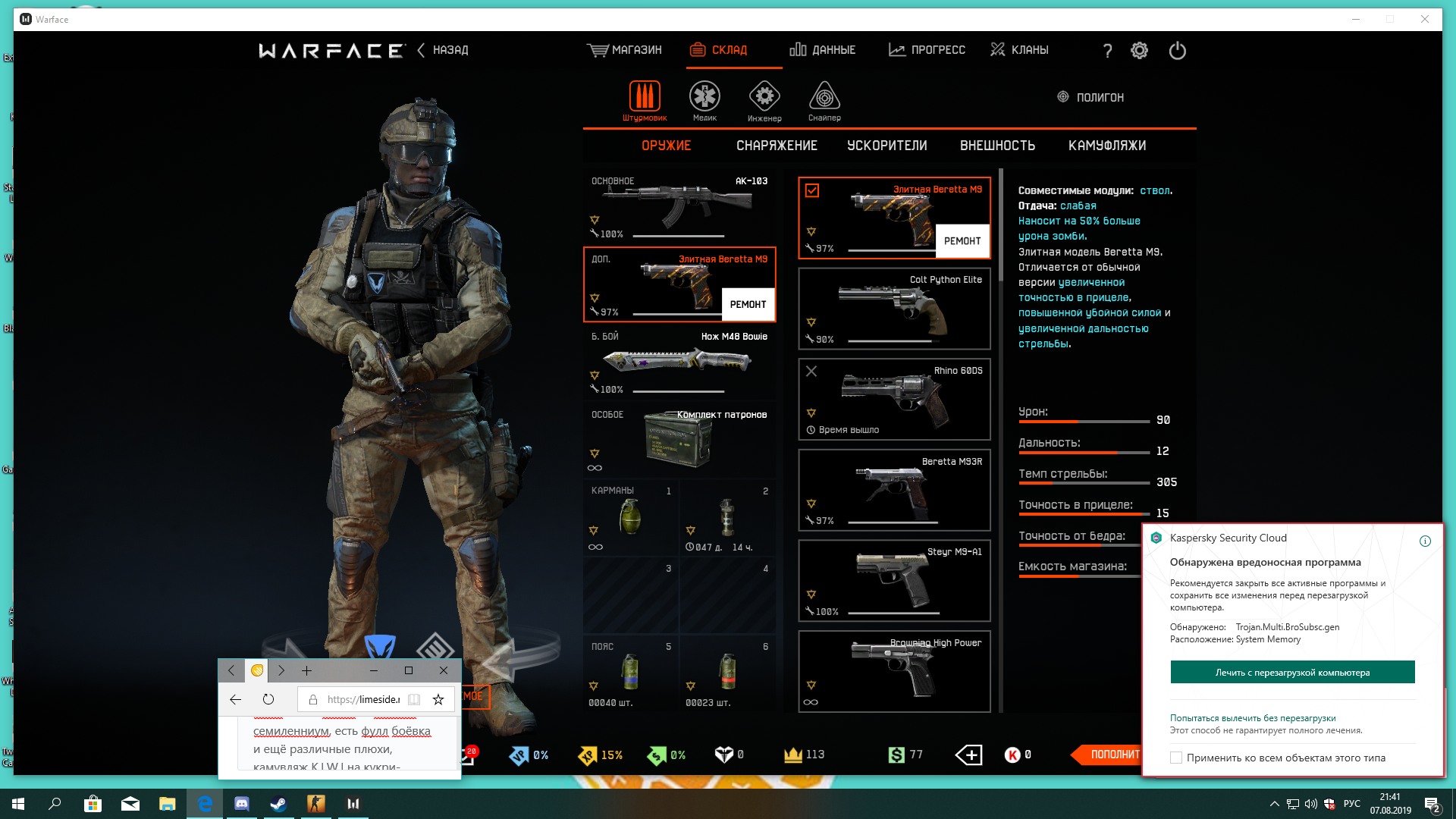Click the Warface dollars 77 icon
The image size is (1456, 819).
click(x=896, y=755)
